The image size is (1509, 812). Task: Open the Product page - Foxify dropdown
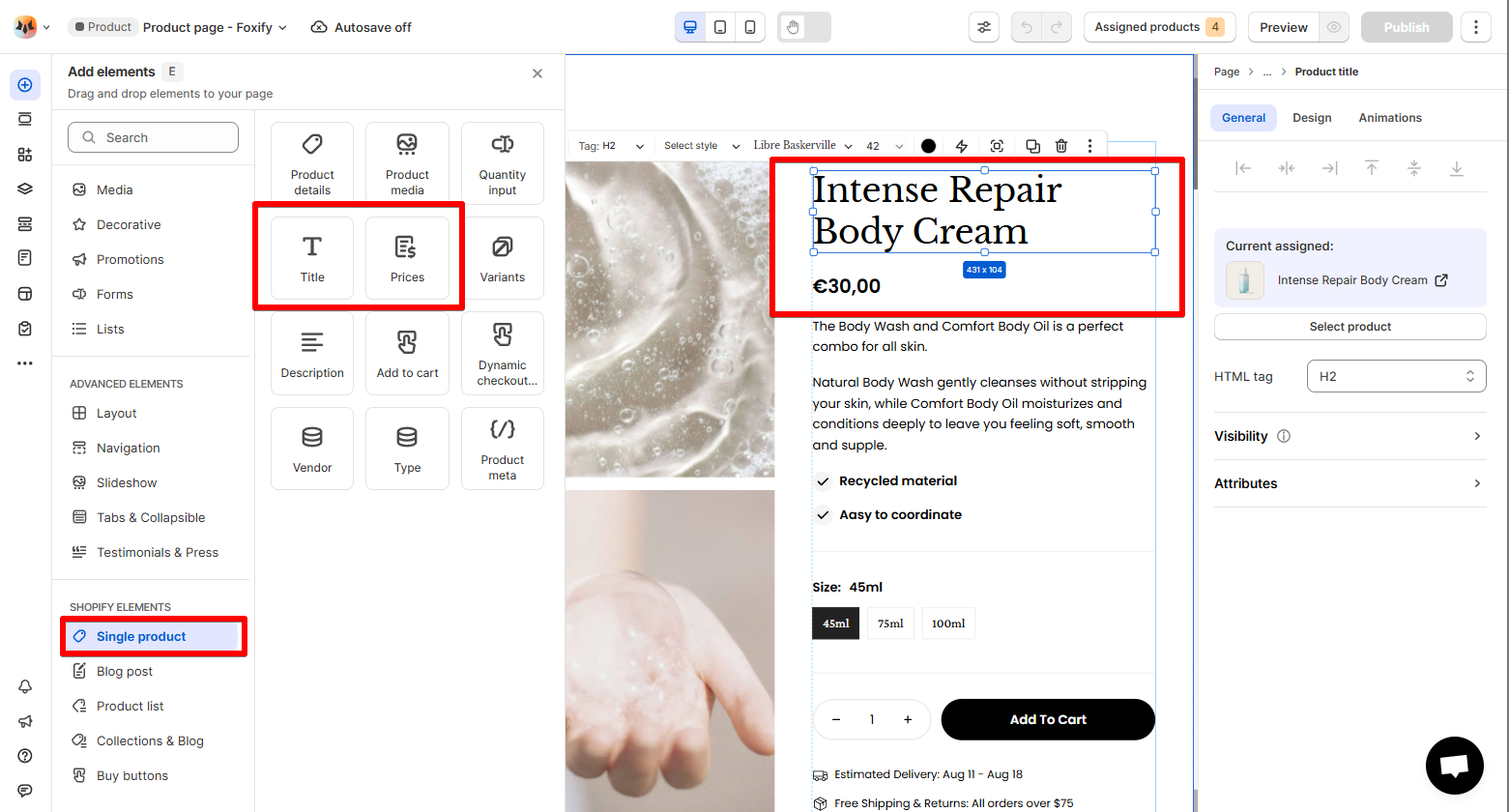tap(215, 27)
